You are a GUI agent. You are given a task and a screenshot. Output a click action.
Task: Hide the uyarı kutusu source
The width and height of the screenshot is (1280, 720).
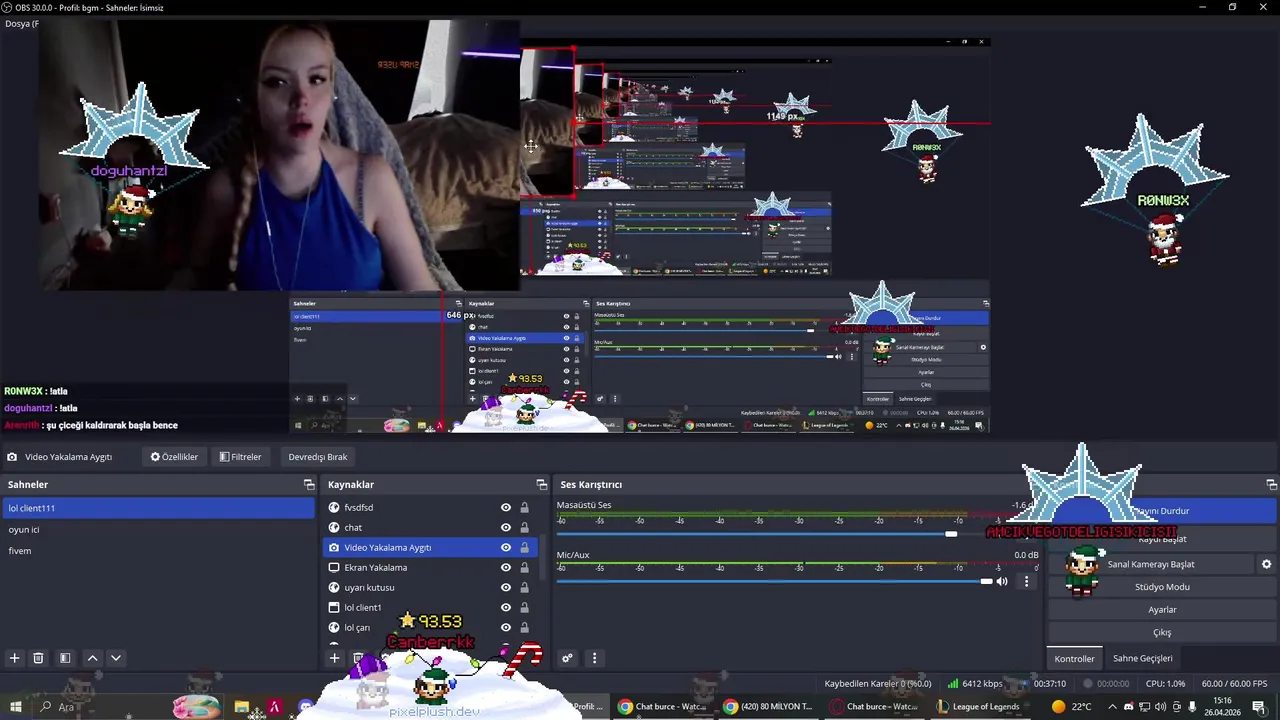(x=506, y=587)
